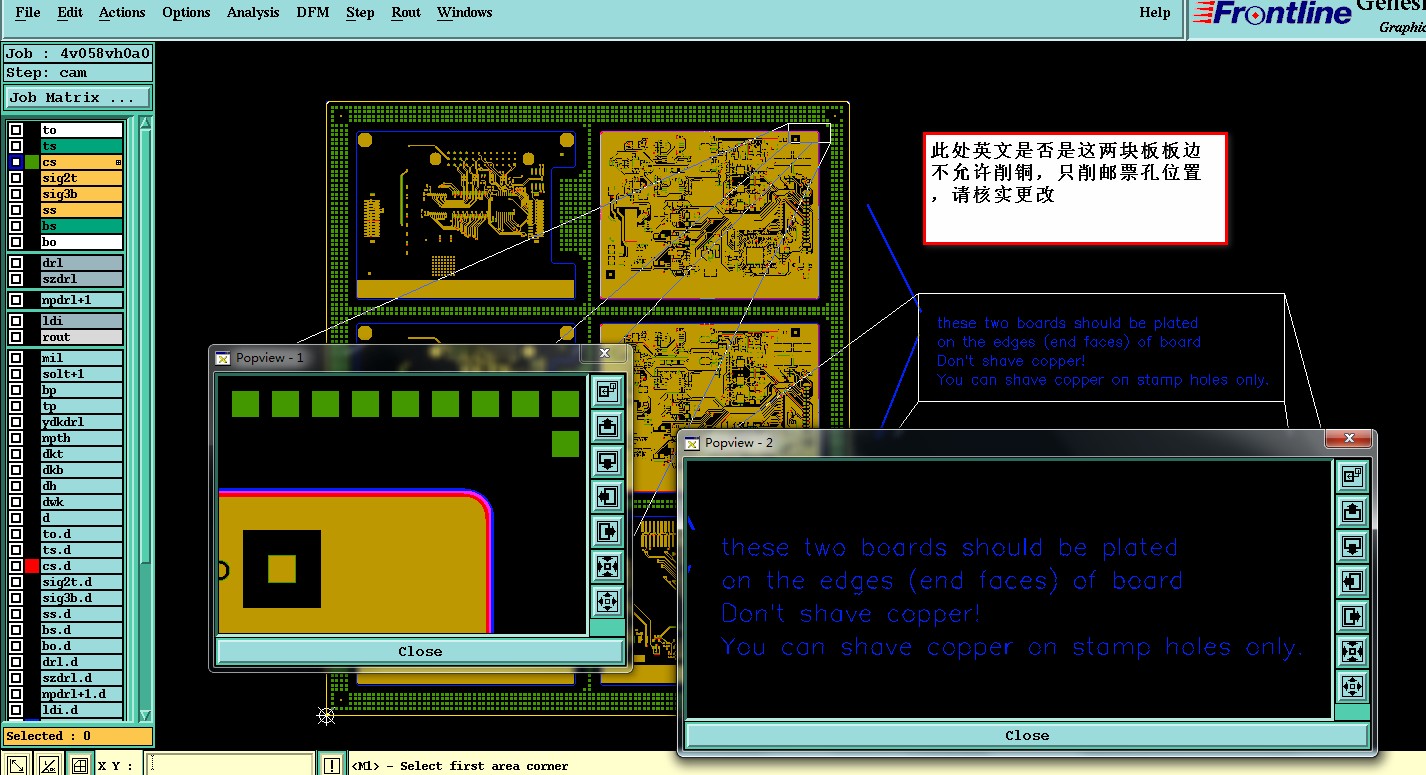Toggle the checkbox for layer sig3b

point(16,194)
